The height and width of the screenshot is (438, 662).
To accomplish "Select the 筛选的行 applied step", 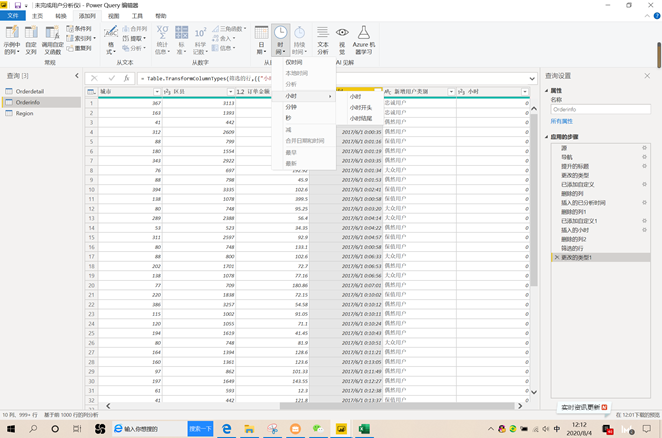I will 572,248.
